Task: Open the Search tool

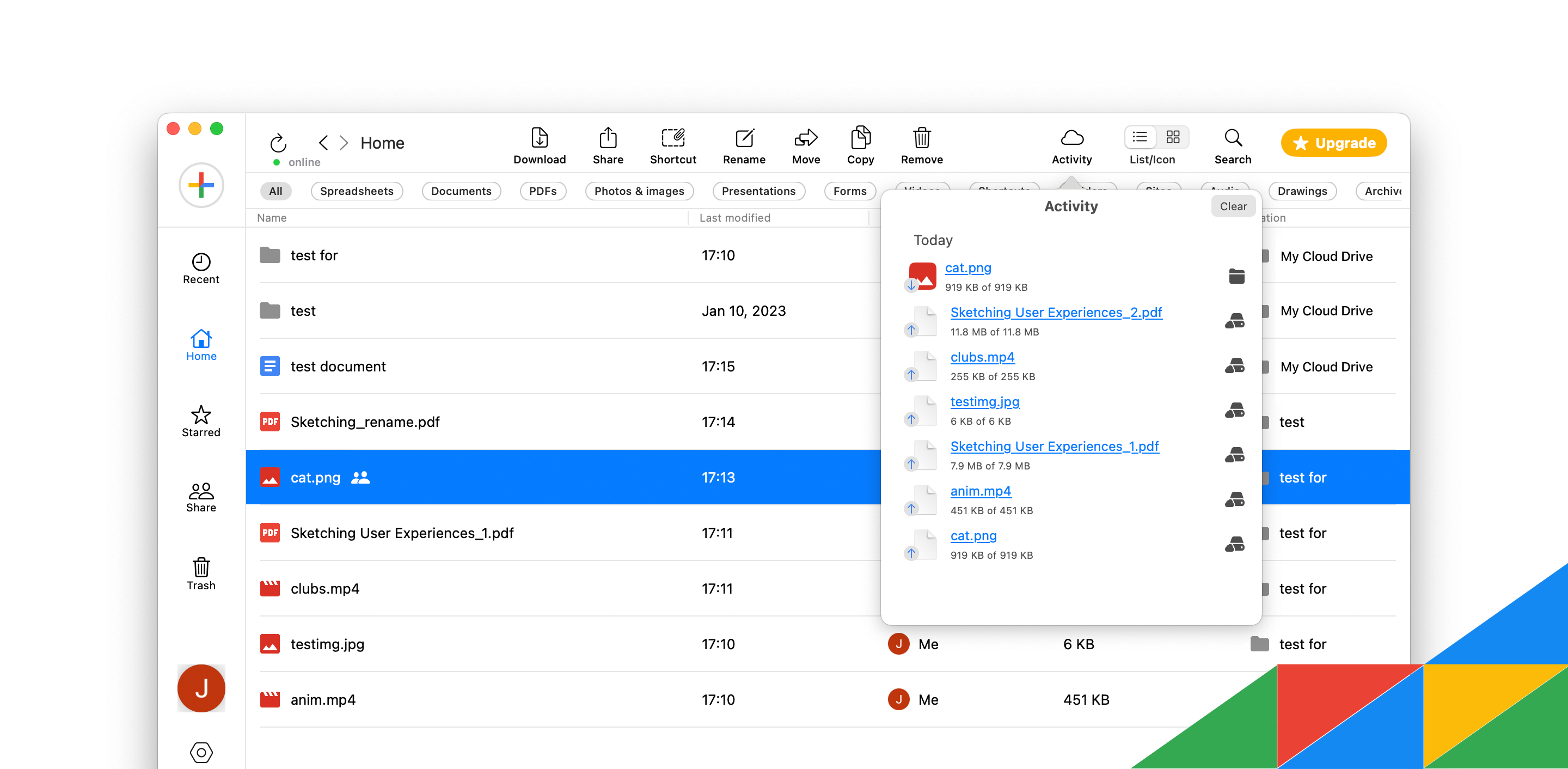Action: point(1232,145)
